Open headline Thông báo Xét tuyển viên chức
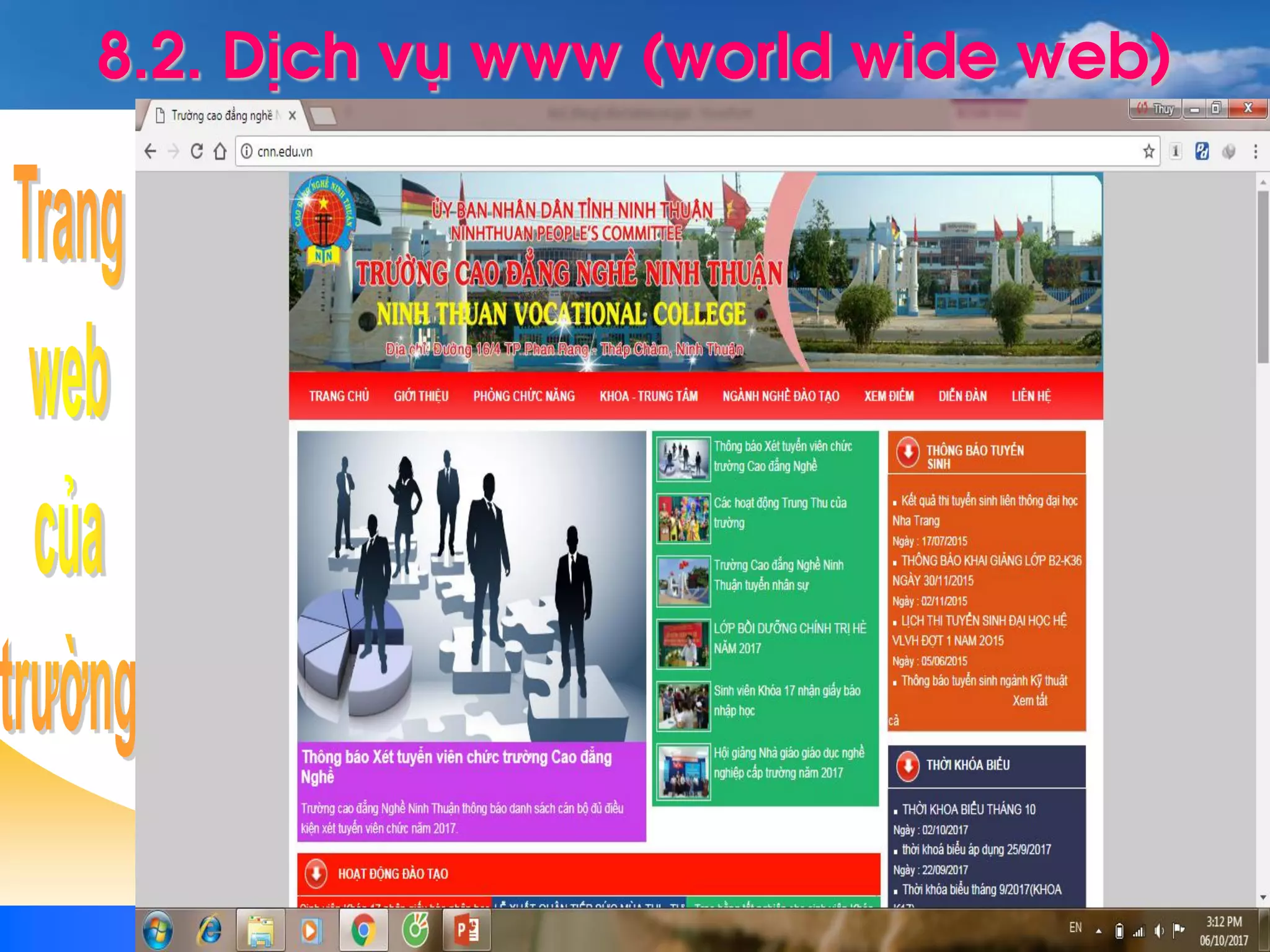The image size is (1270, 952). [456, 767]
